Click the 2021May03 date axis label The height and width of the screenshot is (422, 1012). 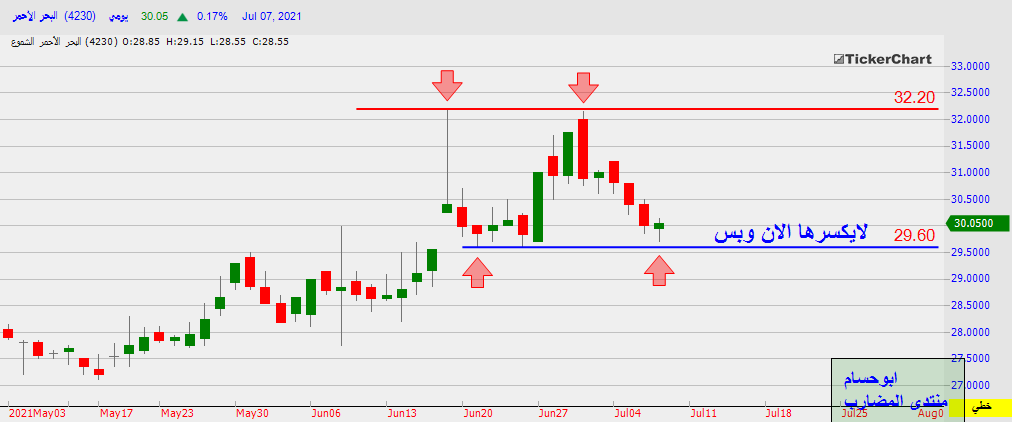(x=38, y=413)
